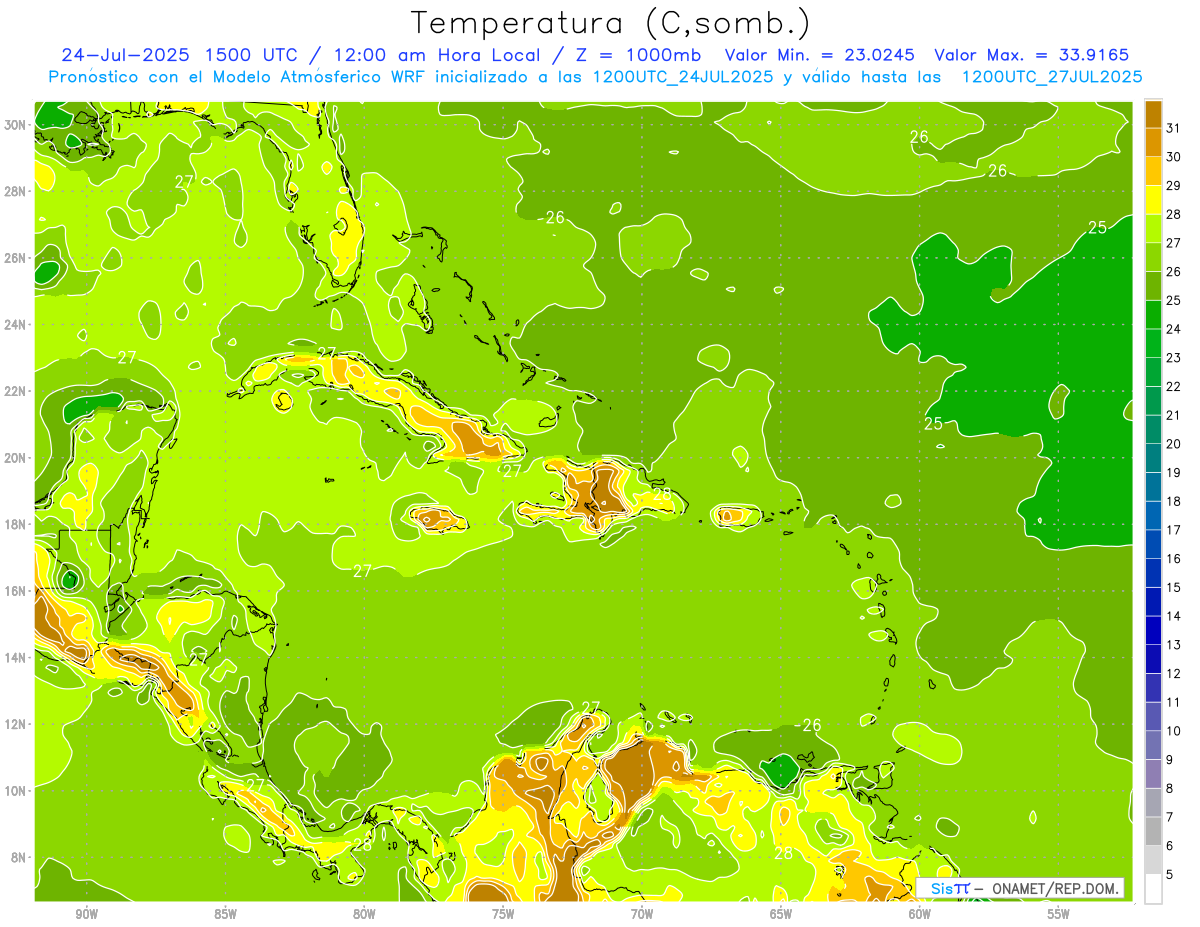Image resolution: width=1200 pixels, height=927 pixels.
Task: Click the "24N" latitude axis label
Action: click(15, 325)
